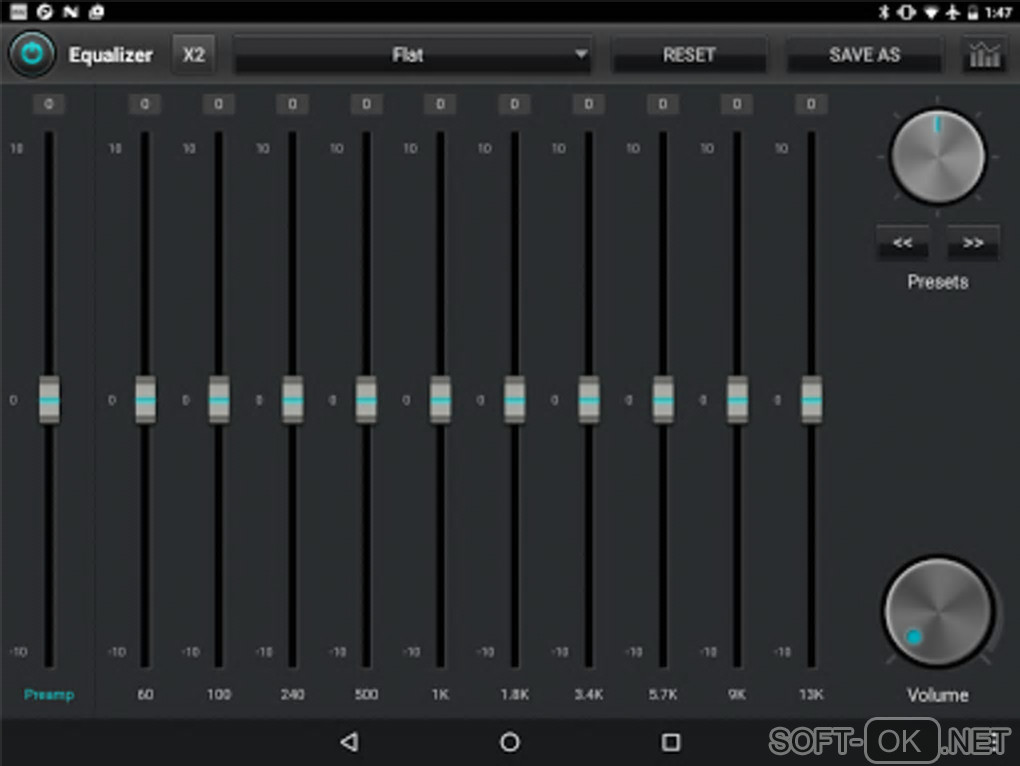Click the 500 Hz band slider handle
Screen dimensions: 1020x766
pos(366,400)
